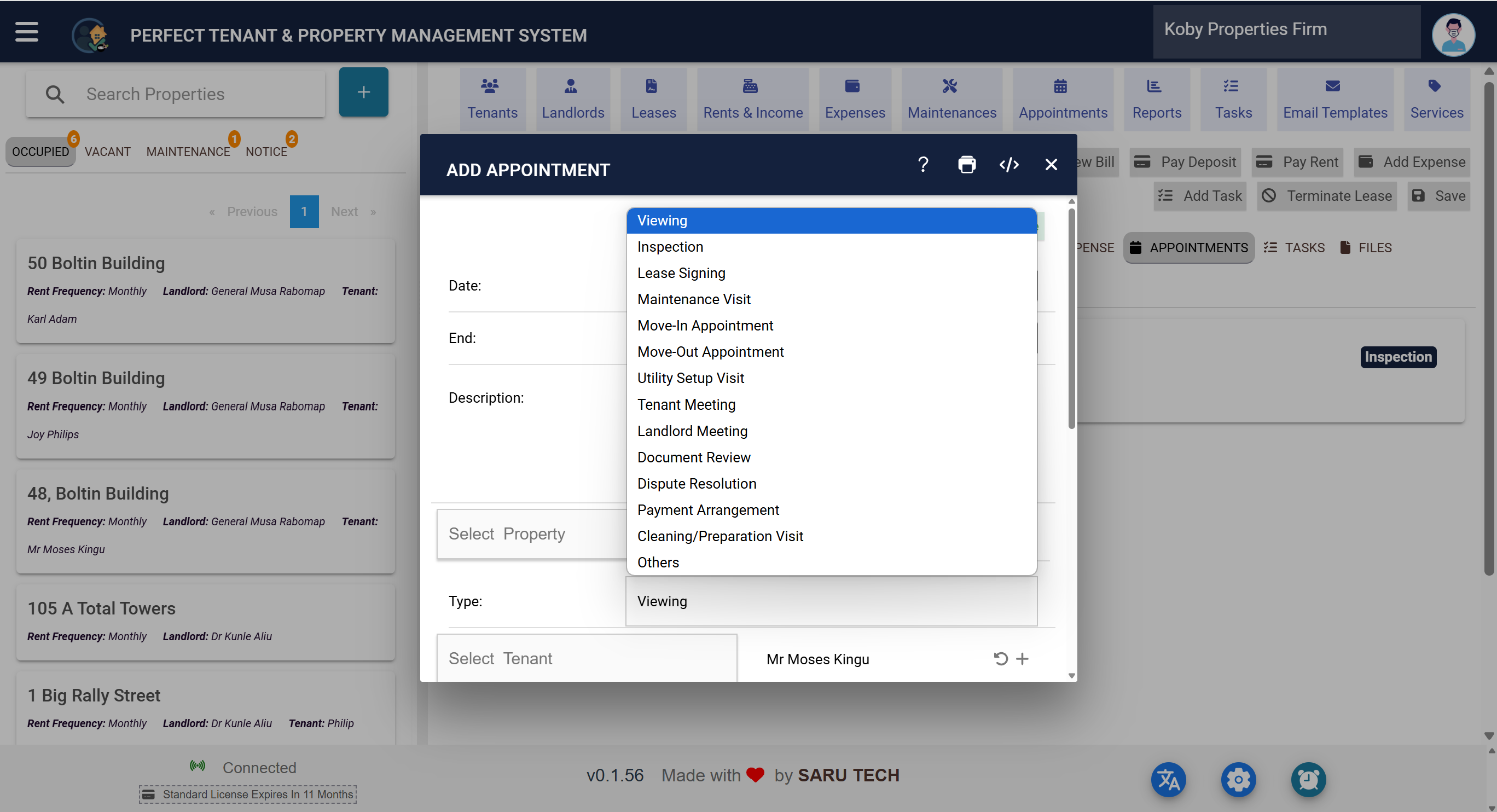Open the Type combo box showing Viewing
This screenshot has width=1497, height=812.
tap(831, 601)
